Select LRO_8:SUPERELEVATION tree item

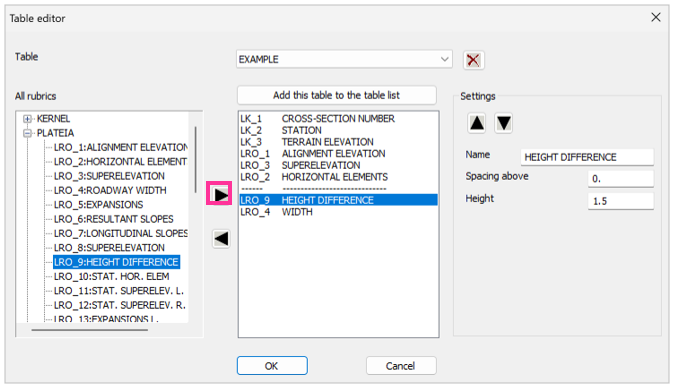109,248
